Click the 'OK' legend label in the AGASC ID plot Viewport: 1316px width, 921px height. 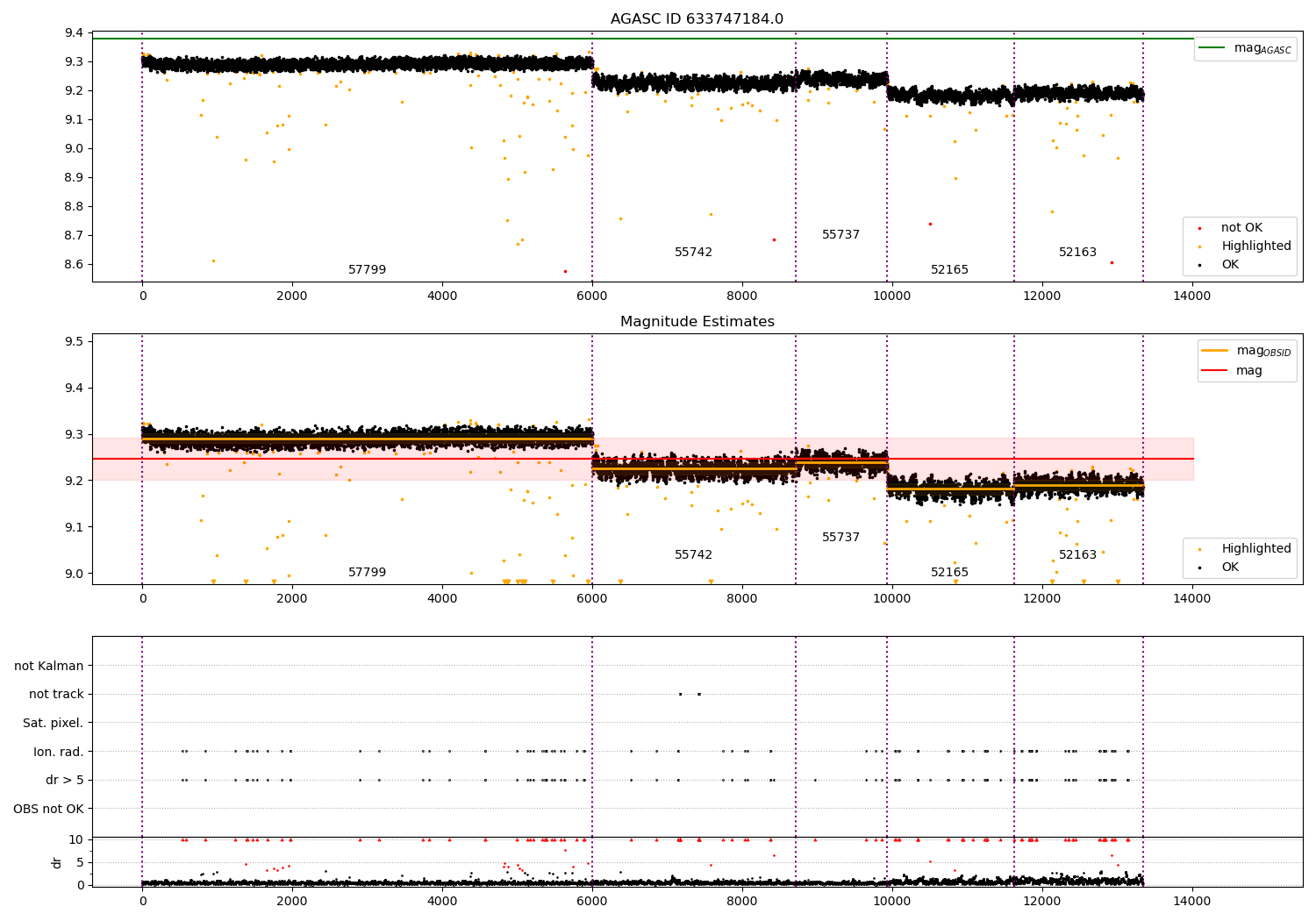click(1230, 264)
